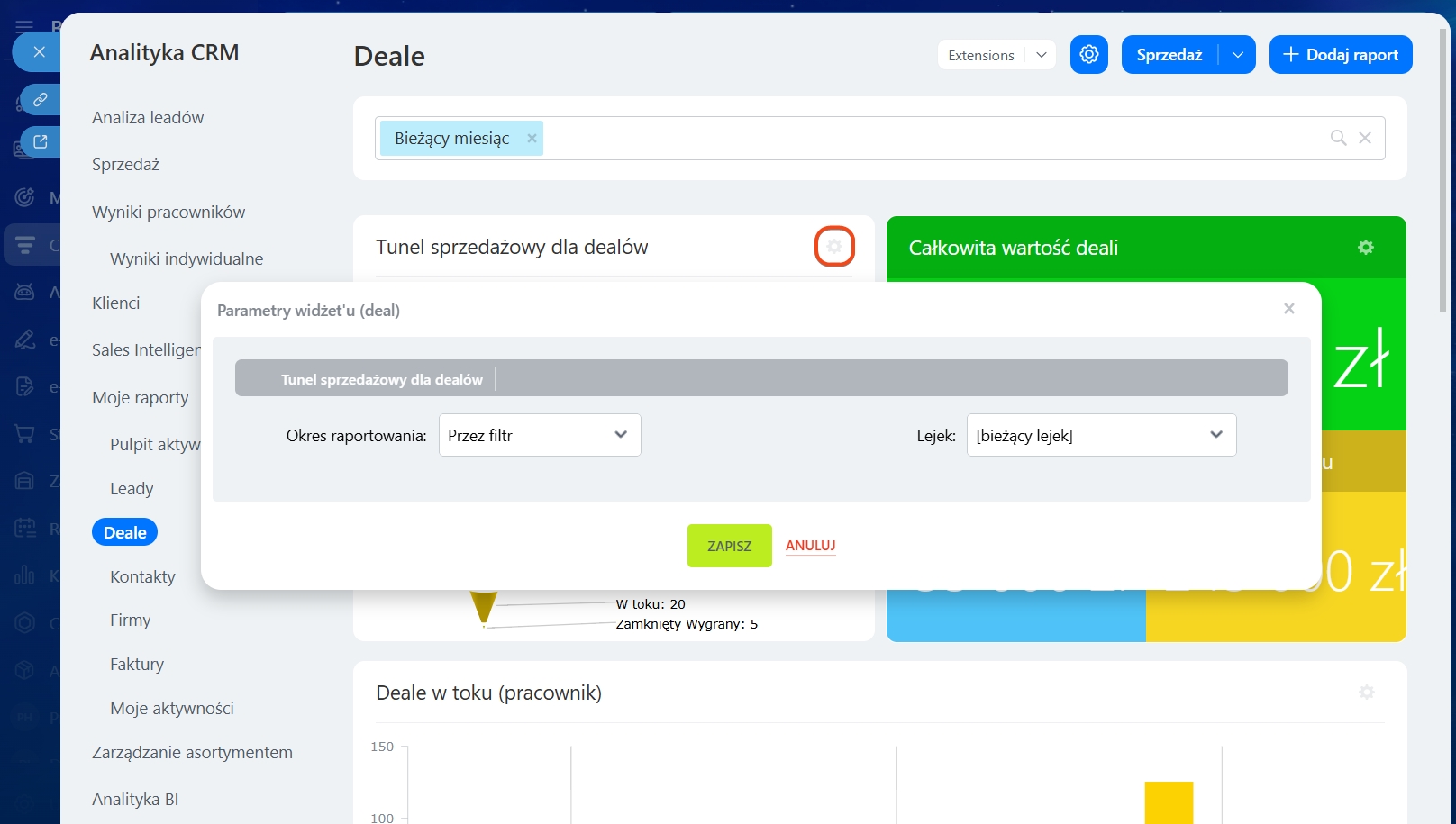Go to Faktury in the sidebar

point(137,665)
